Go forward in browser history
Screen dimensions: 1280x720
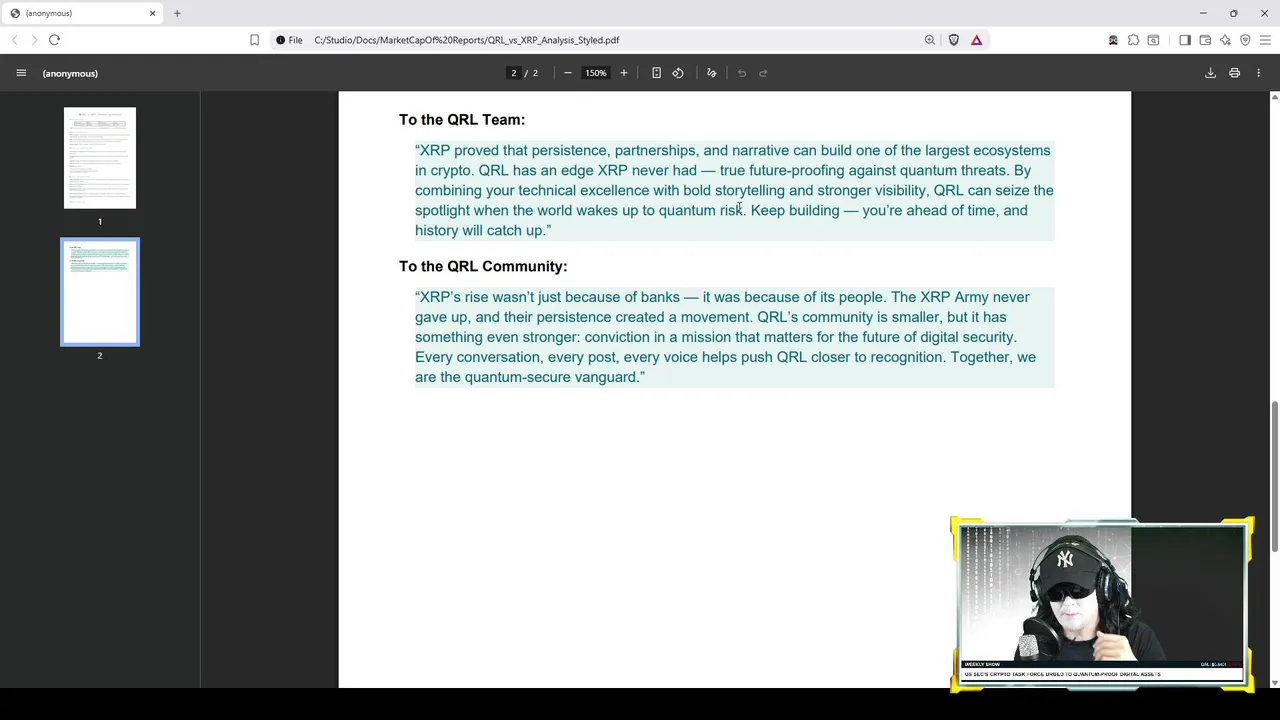tap(34, 40)
